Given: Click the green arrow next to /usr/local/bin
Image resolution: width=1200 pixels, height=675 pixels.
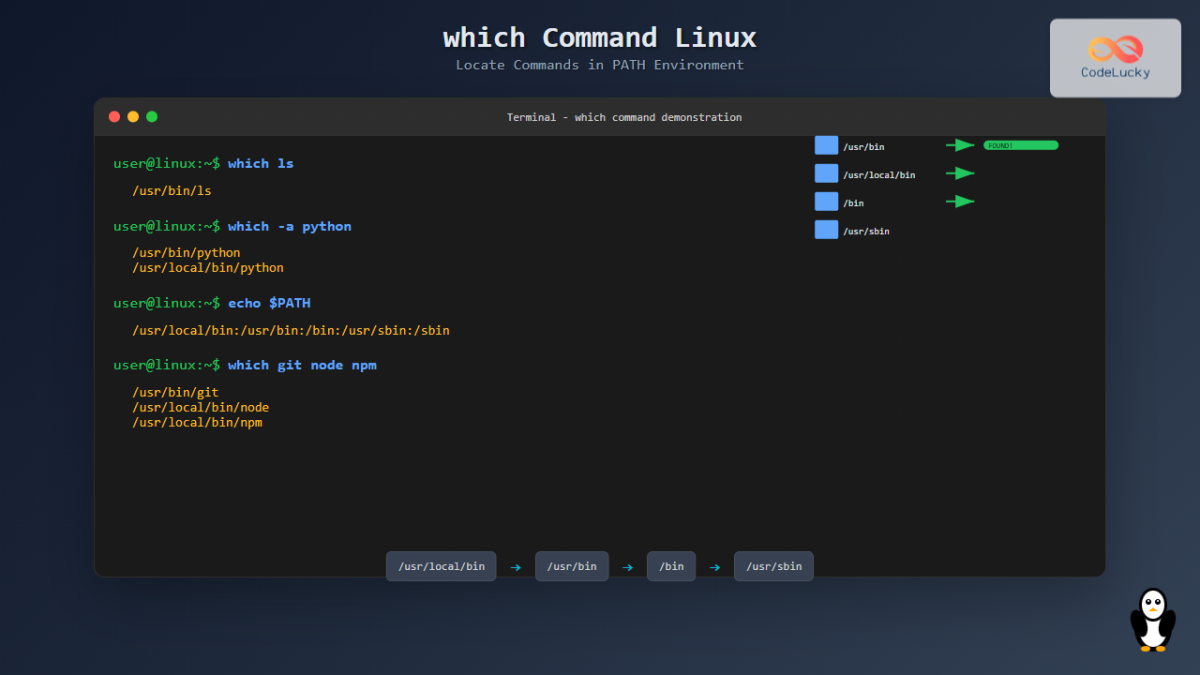Looking at the screenshot, I should tap(959, 173).
